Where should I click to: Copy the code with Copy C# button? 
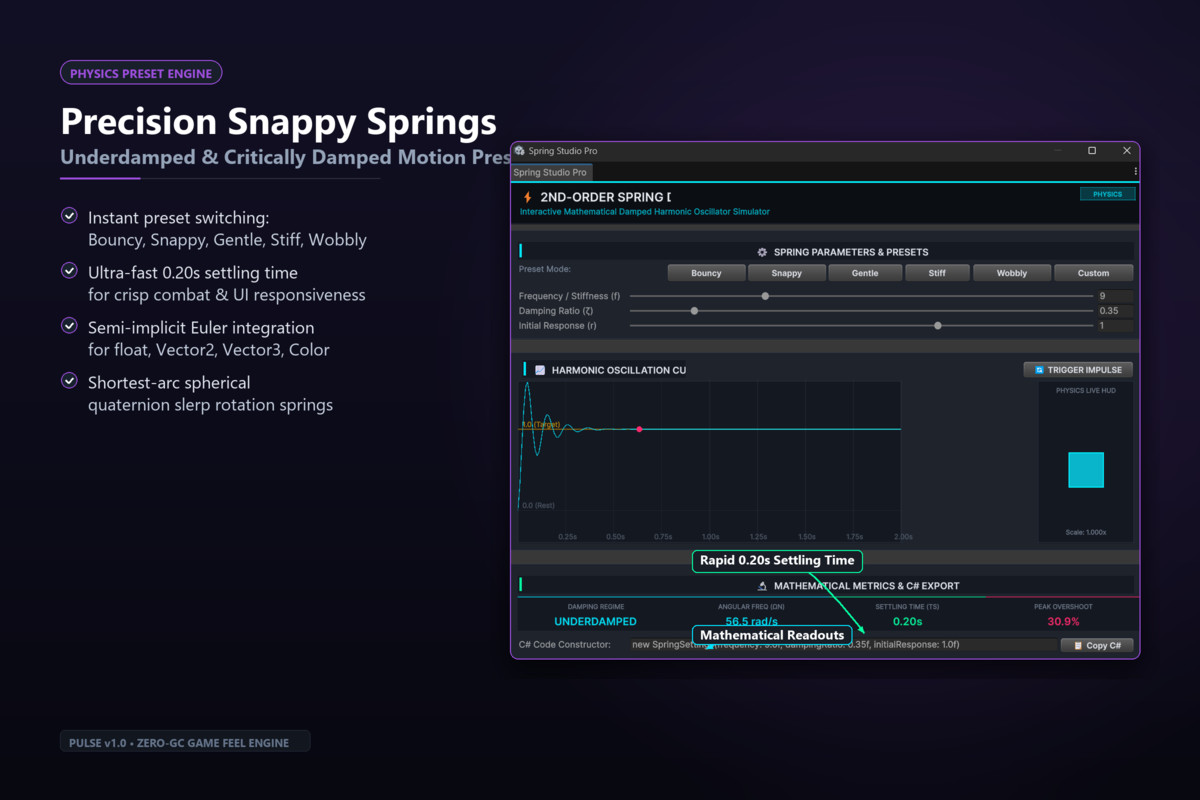[x=1097, y=645]
